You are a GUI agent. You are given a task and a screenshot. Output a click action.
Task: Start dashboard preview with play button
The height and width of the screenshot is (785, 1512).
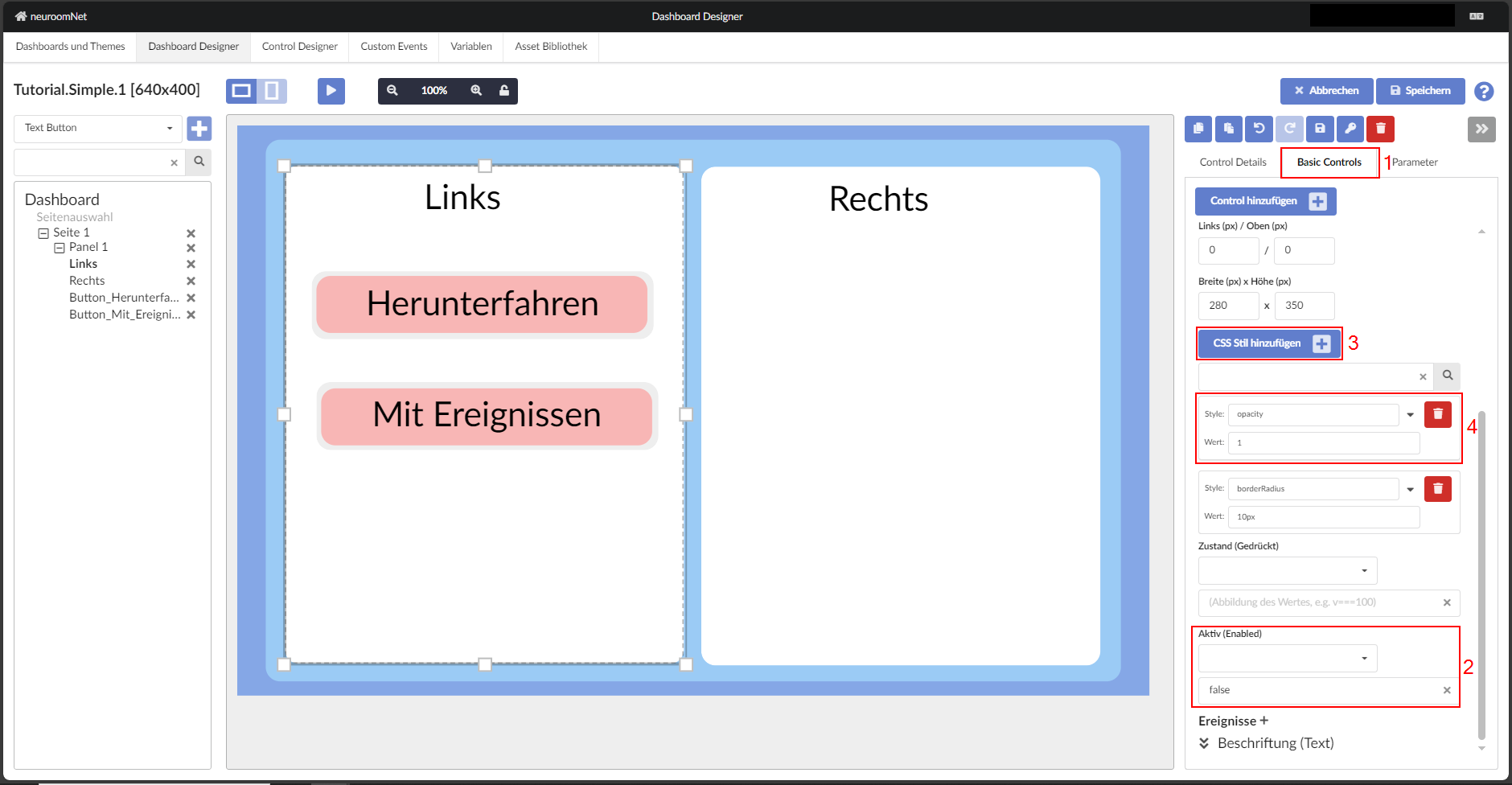point(331,91)
